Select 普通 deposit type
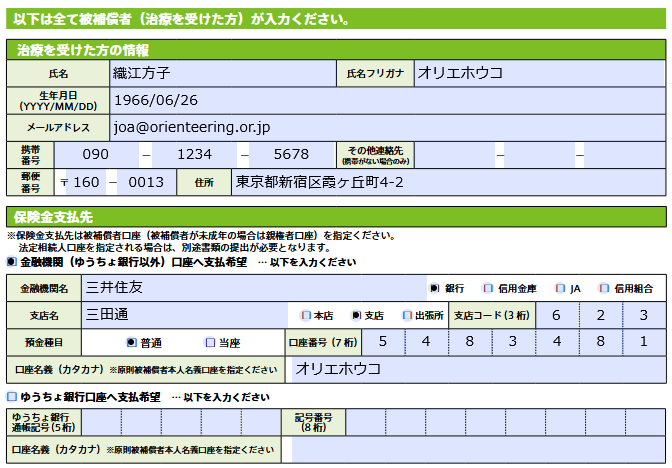This screenshot has height=468, width=672. coord(131,342)
